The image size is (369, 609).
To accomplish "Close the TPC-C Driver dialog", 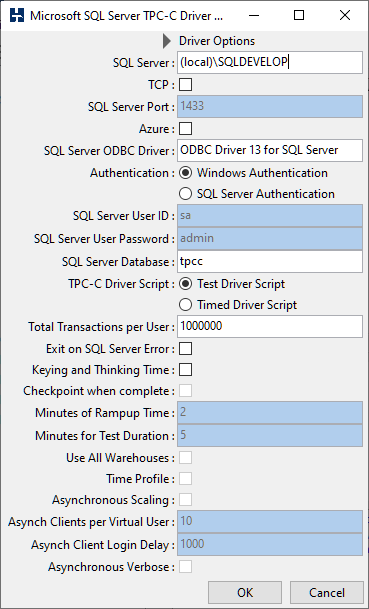I will [345, 16].
